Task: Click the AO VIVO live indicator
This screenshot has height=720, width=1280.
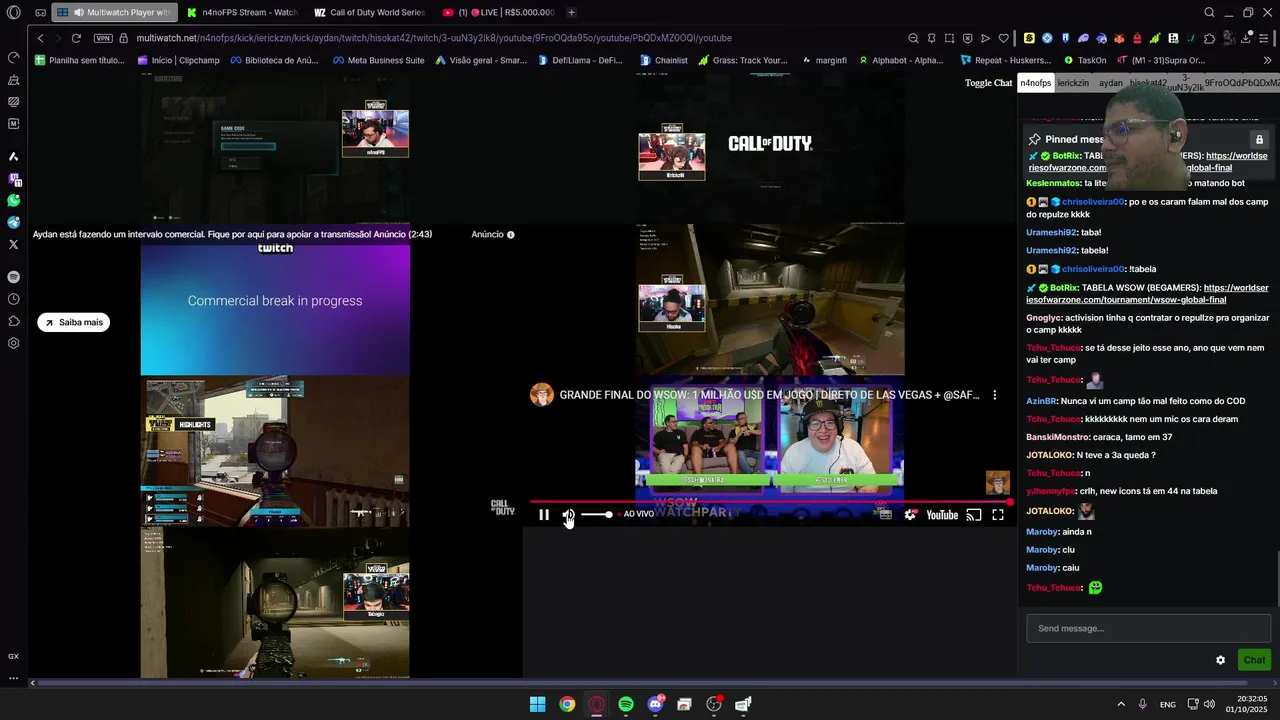Action: coord(639,514)
